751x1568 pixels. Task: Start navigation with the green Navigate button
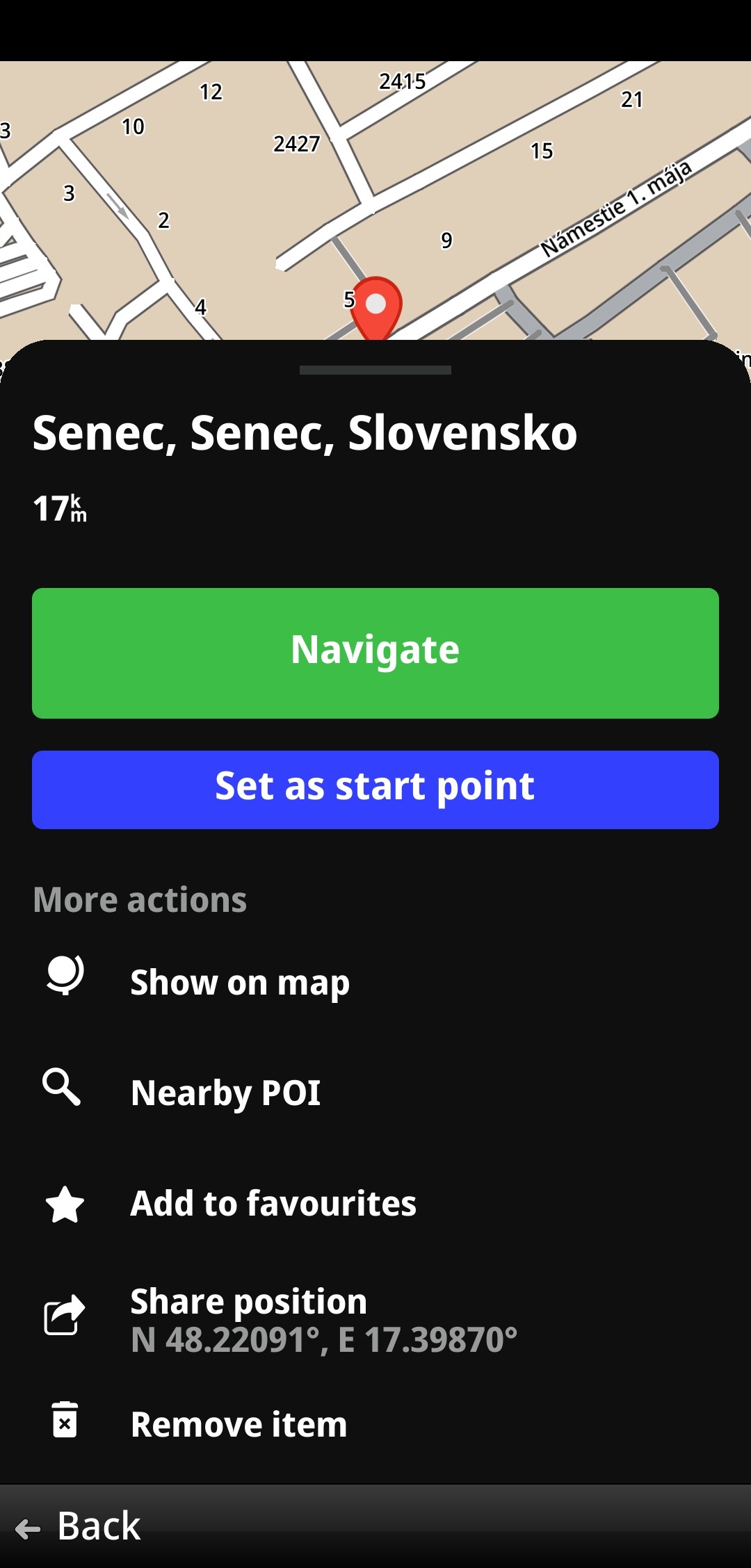pos(375,653)
